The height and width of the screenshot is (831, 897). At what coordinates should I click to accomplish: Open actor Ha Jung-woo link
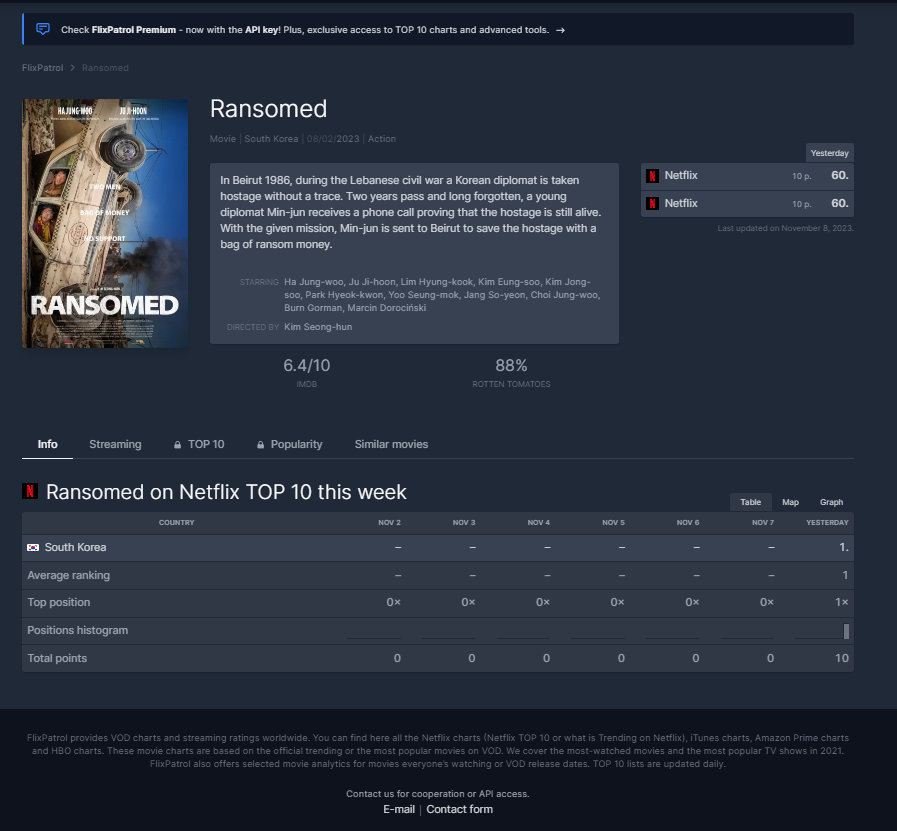click(313, 282)
